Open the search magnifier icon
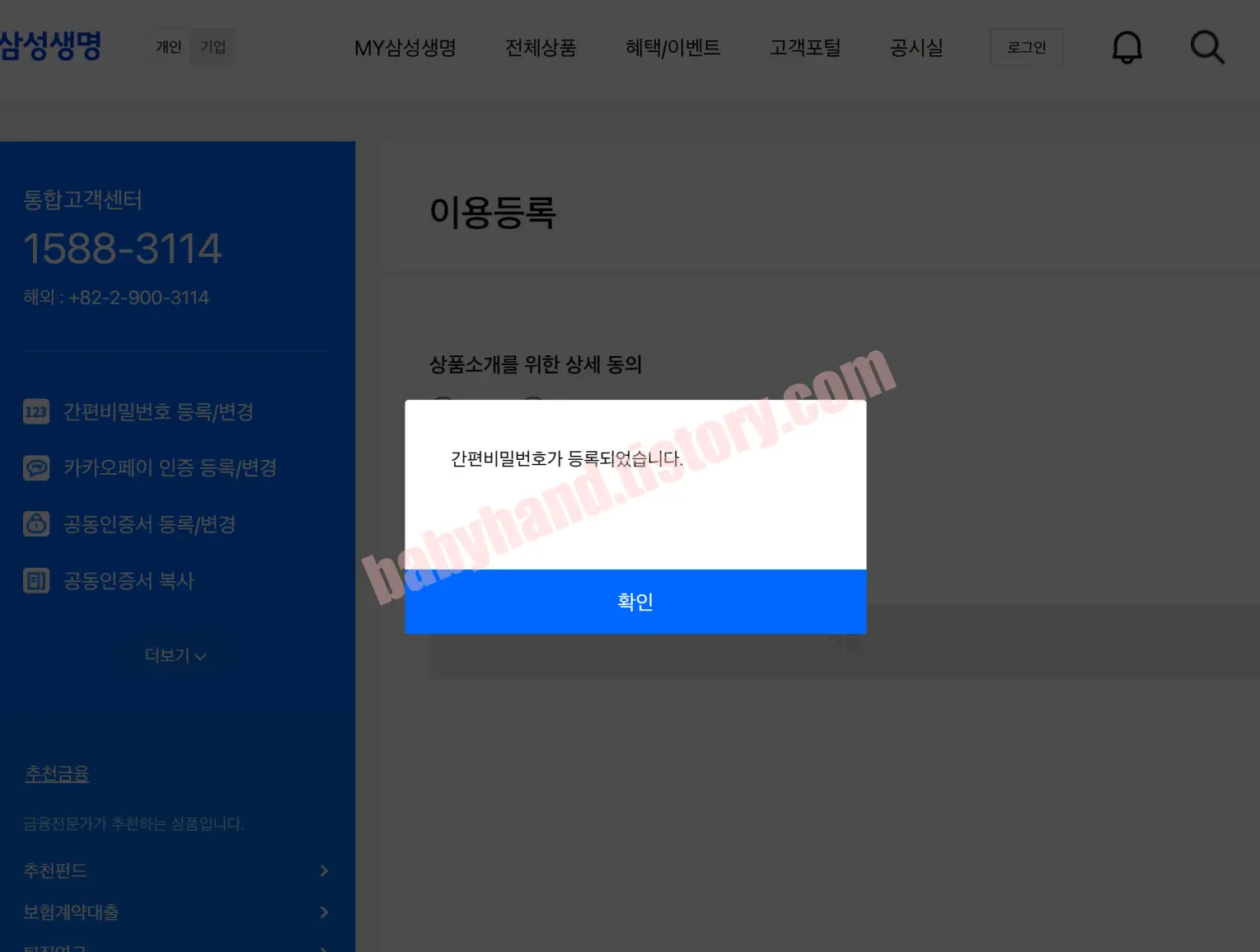This screenshot has height=952, width=1260. tap(1207, 48)
